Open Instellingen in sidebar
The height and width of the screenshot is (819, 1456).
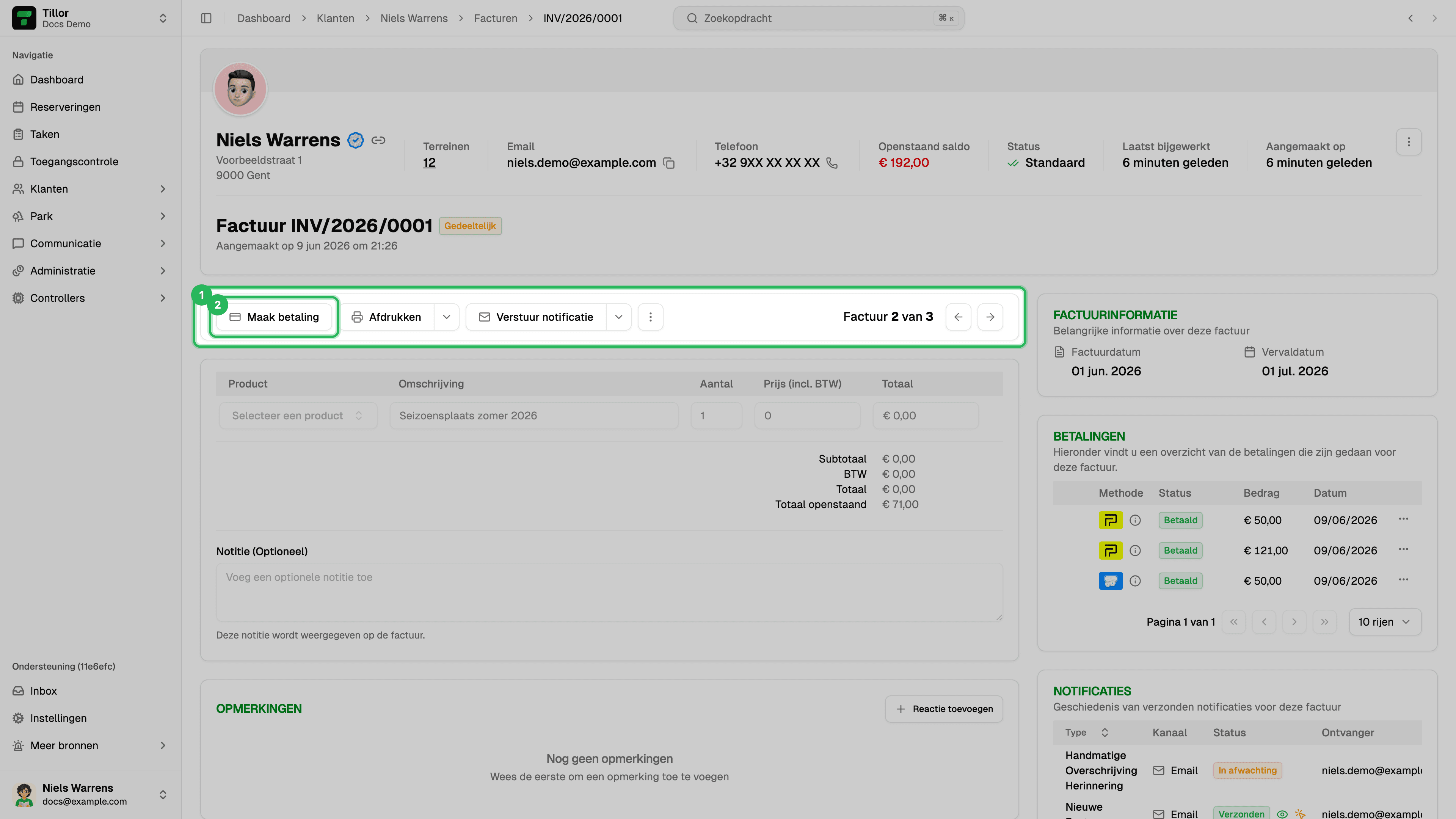(91, 719)
